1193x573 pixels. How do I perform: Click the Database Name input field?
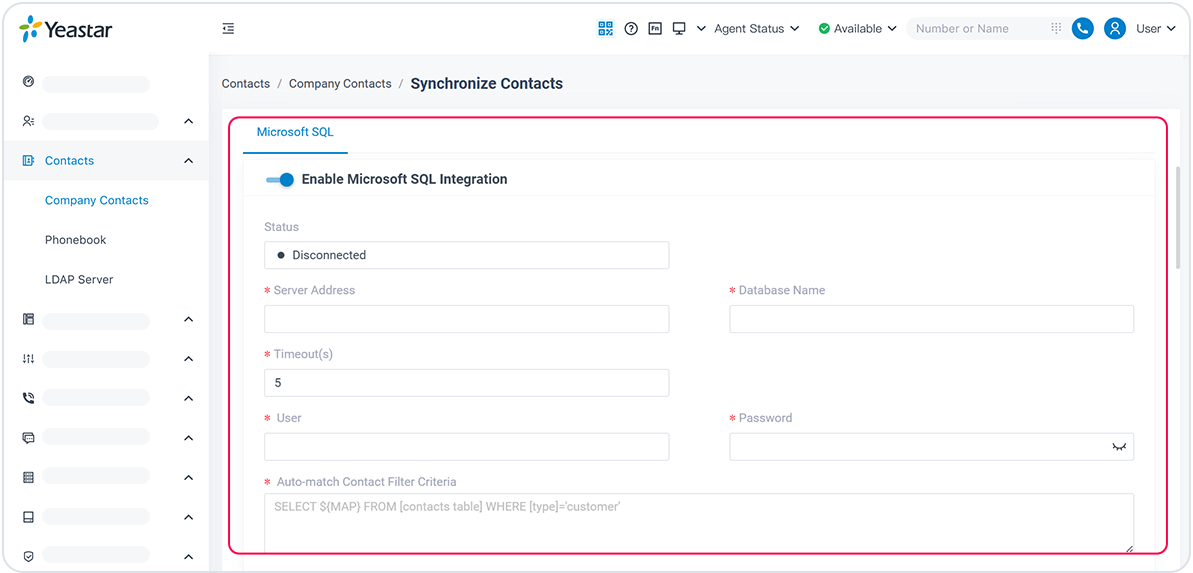point(931,319)
